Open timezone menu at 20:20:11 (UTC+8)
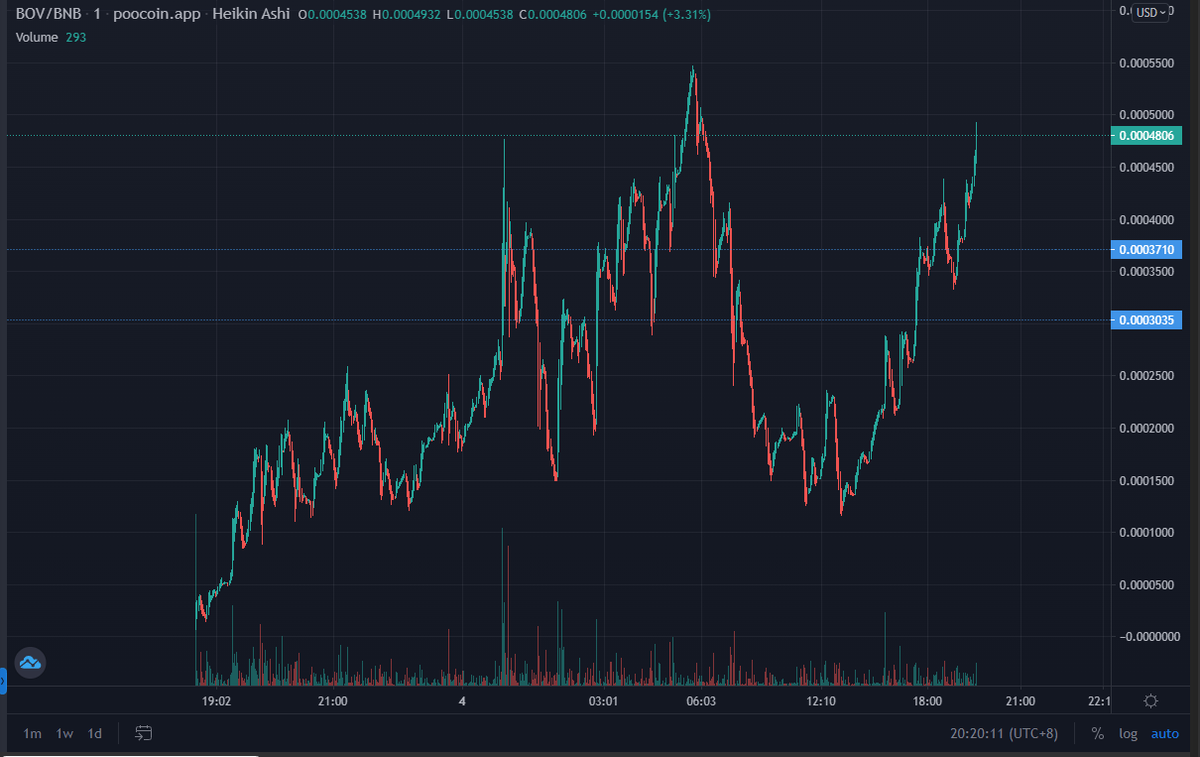This screenshot has width=1200, height=757. 1004,733
